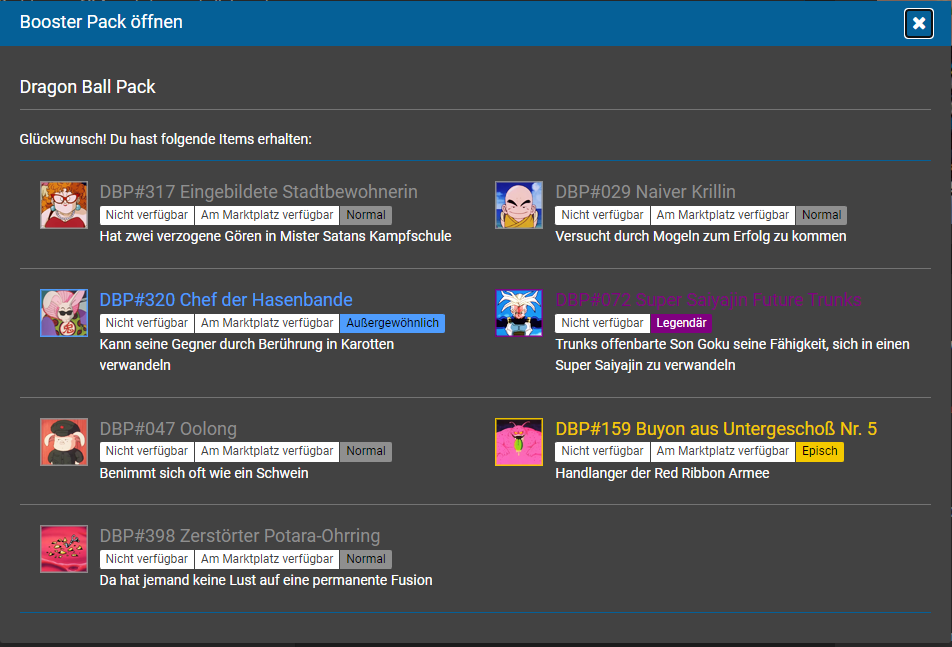Click the Super Saiyajin Future Trunks image

tap(519, 313)
